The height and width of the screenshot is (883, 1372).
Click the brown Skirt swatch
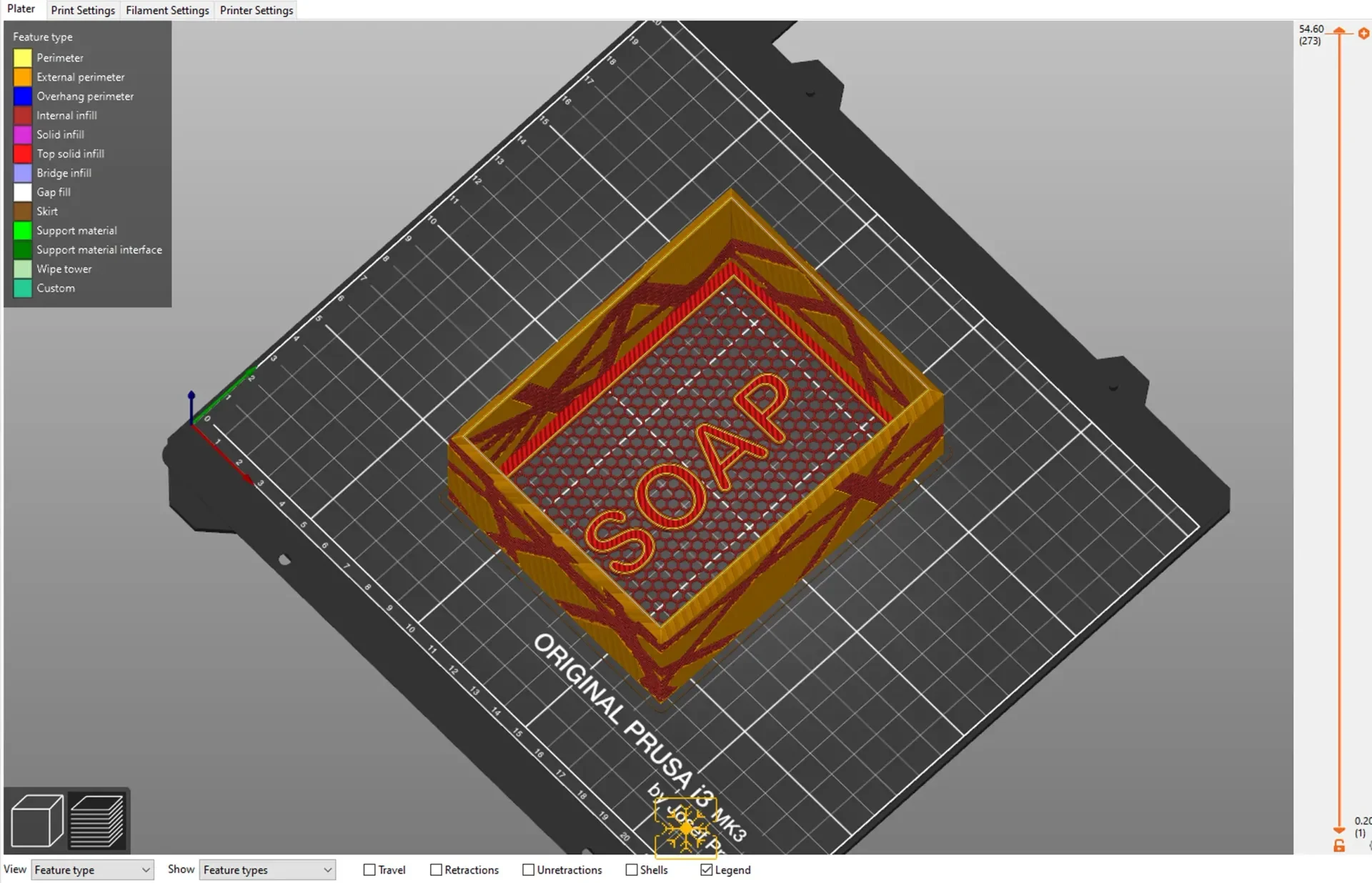coord(23,211)
